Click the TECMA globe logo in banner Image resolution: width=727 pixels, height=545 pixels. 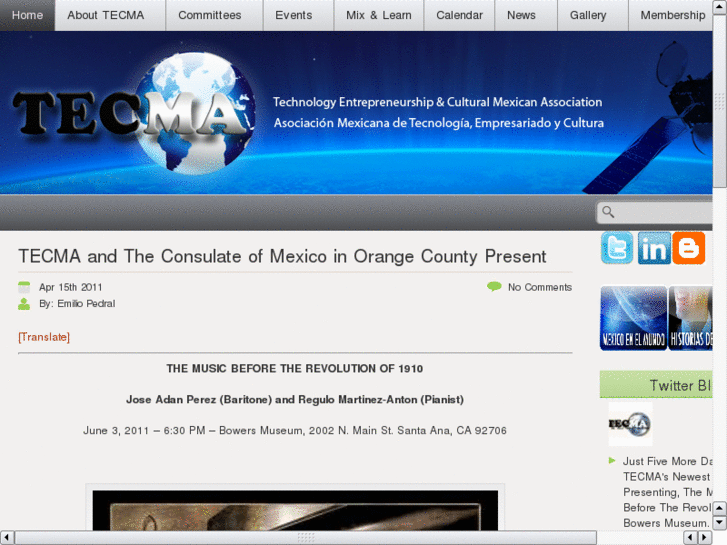pos(134,114)
